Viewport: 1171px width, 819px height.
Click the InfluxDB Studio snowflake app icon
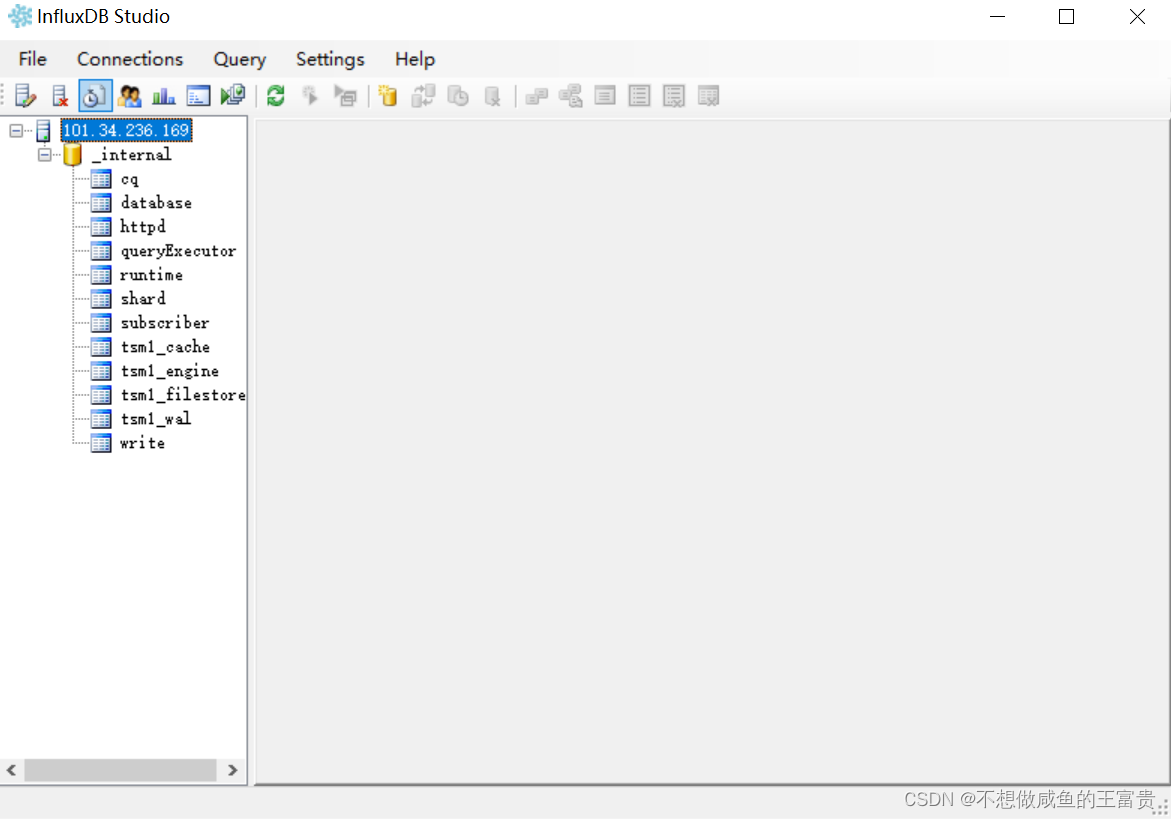(20, 16)
